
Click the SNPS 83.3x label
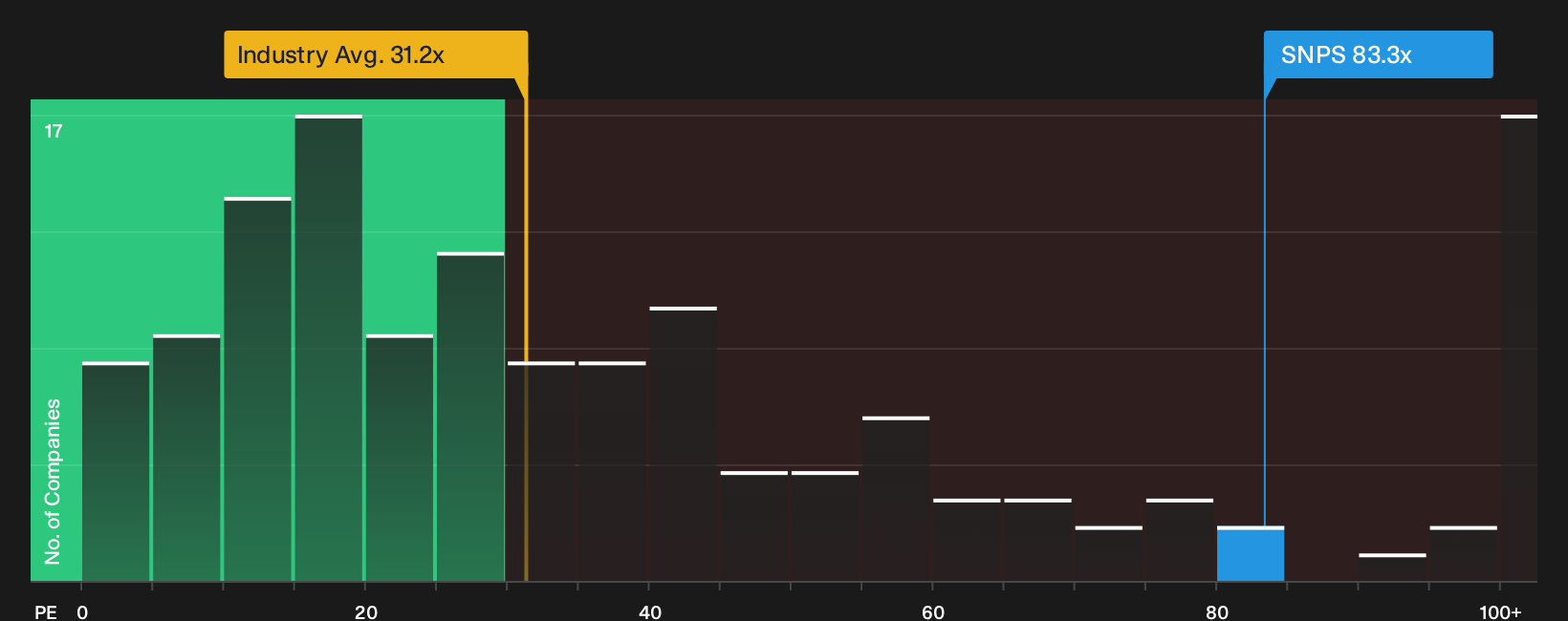coord(1378,54)
